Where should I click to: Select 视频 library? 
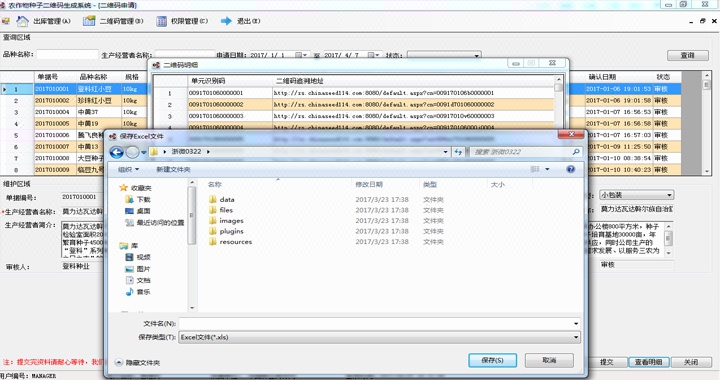(x=143, y=257)
